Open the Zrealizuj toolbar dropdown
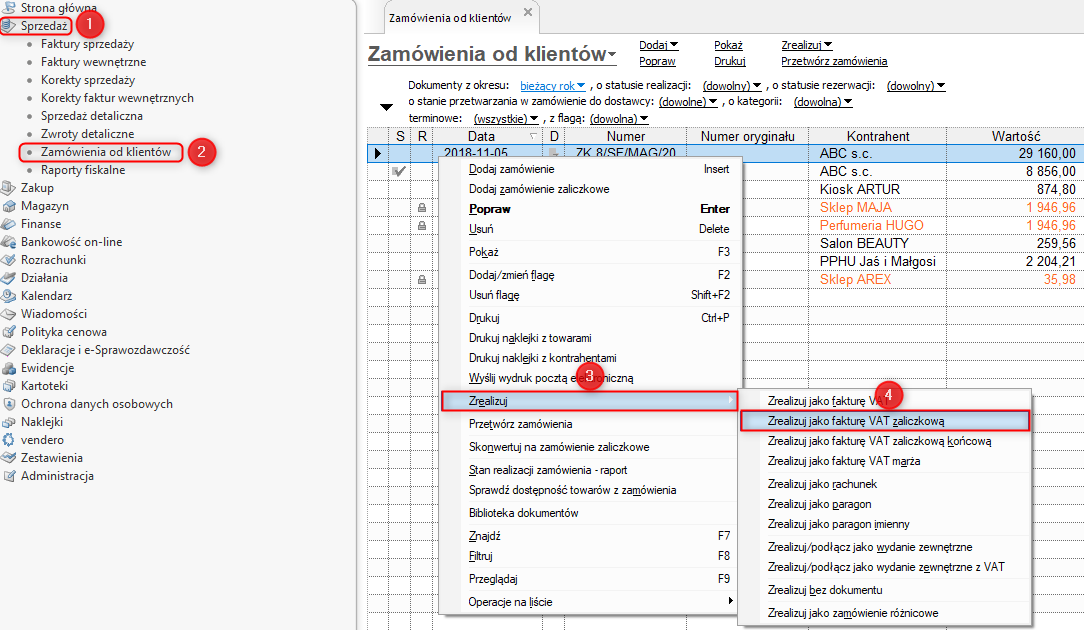This screenshot has width=1084, height=630. pos(807,45)
